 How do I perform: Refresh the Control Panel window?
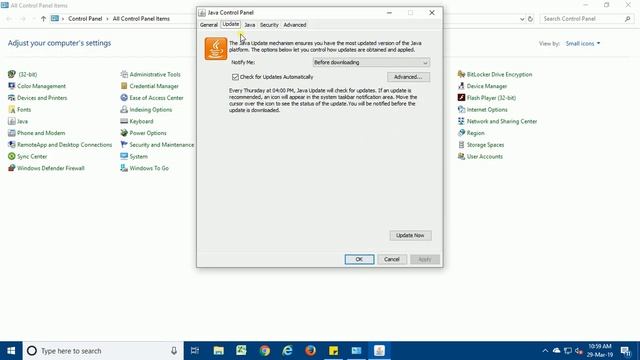(x=530, y=19)
